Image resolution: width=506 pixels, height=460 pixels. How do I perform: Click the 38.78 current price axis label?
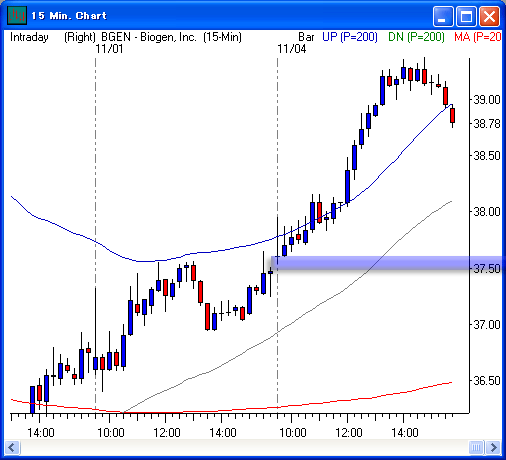487,124
